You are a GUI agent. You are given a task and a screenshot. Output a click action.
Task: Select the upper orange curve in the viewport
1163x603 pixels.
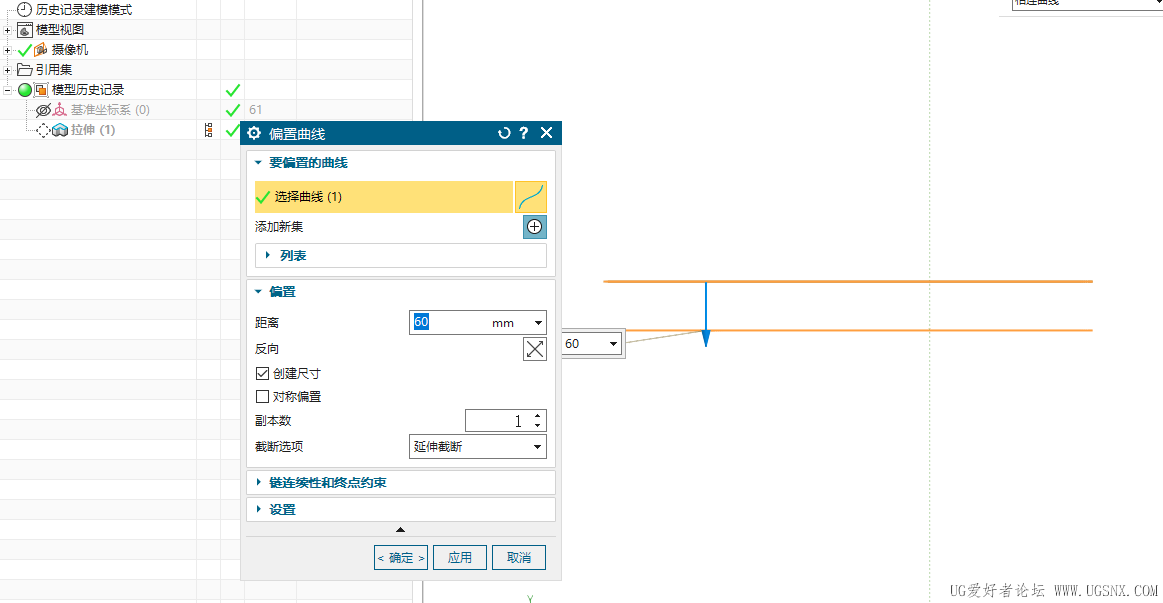pyautogui.click(x=848, y=281)
